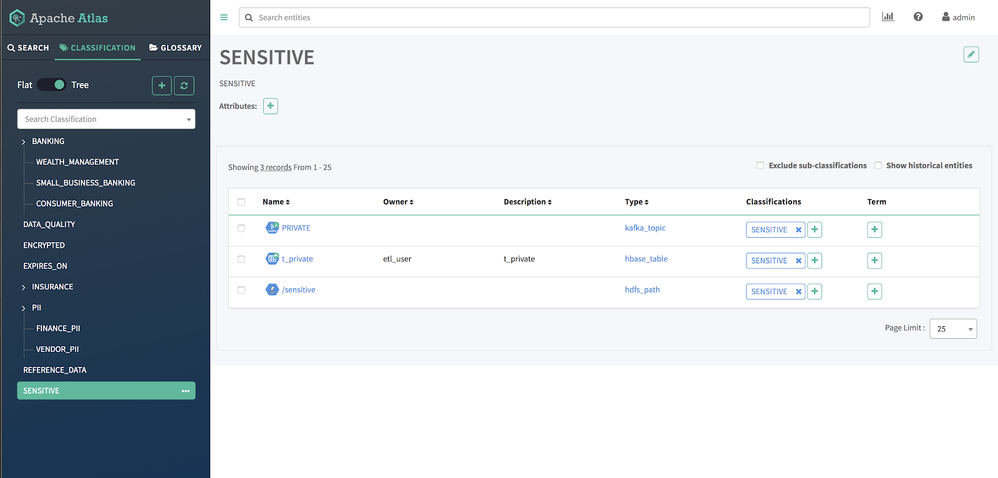Expand the BANKING tree node
Screen dimensions: 998x478
point(23,142)
